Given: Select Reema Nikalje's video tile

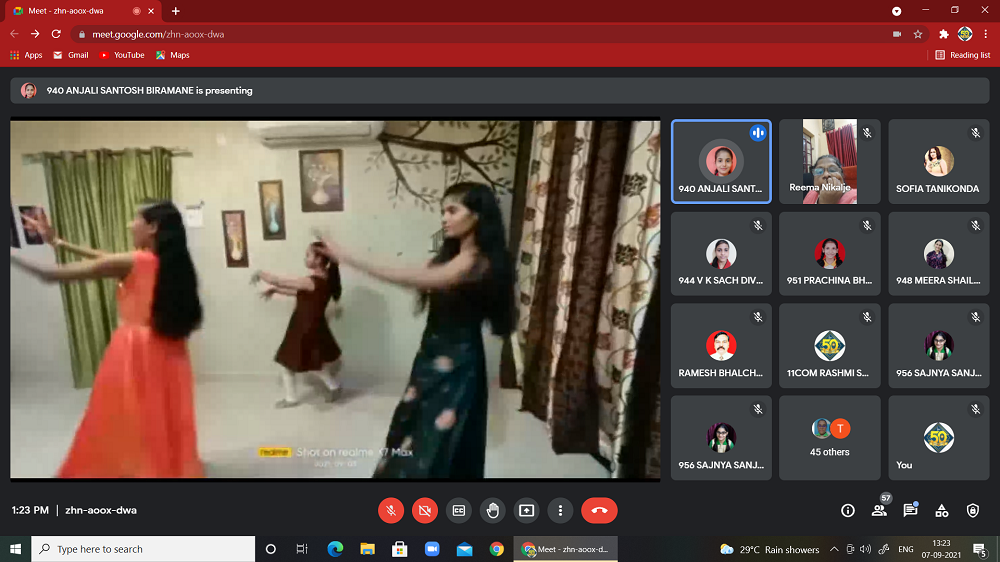Looking at the screenshot, I should [x=829, y=161].
